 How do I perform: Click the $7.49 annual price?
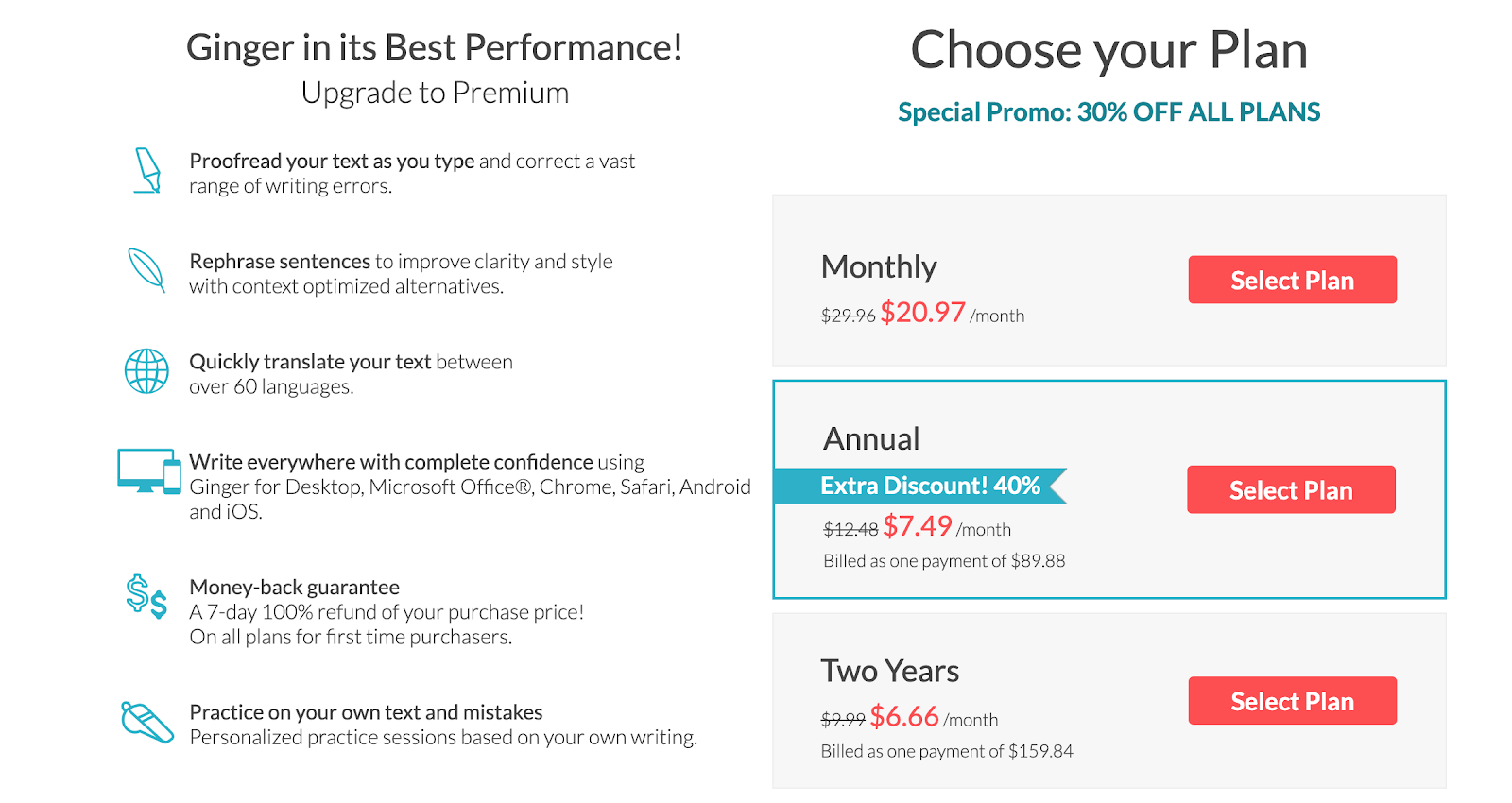tap(917, 526)
